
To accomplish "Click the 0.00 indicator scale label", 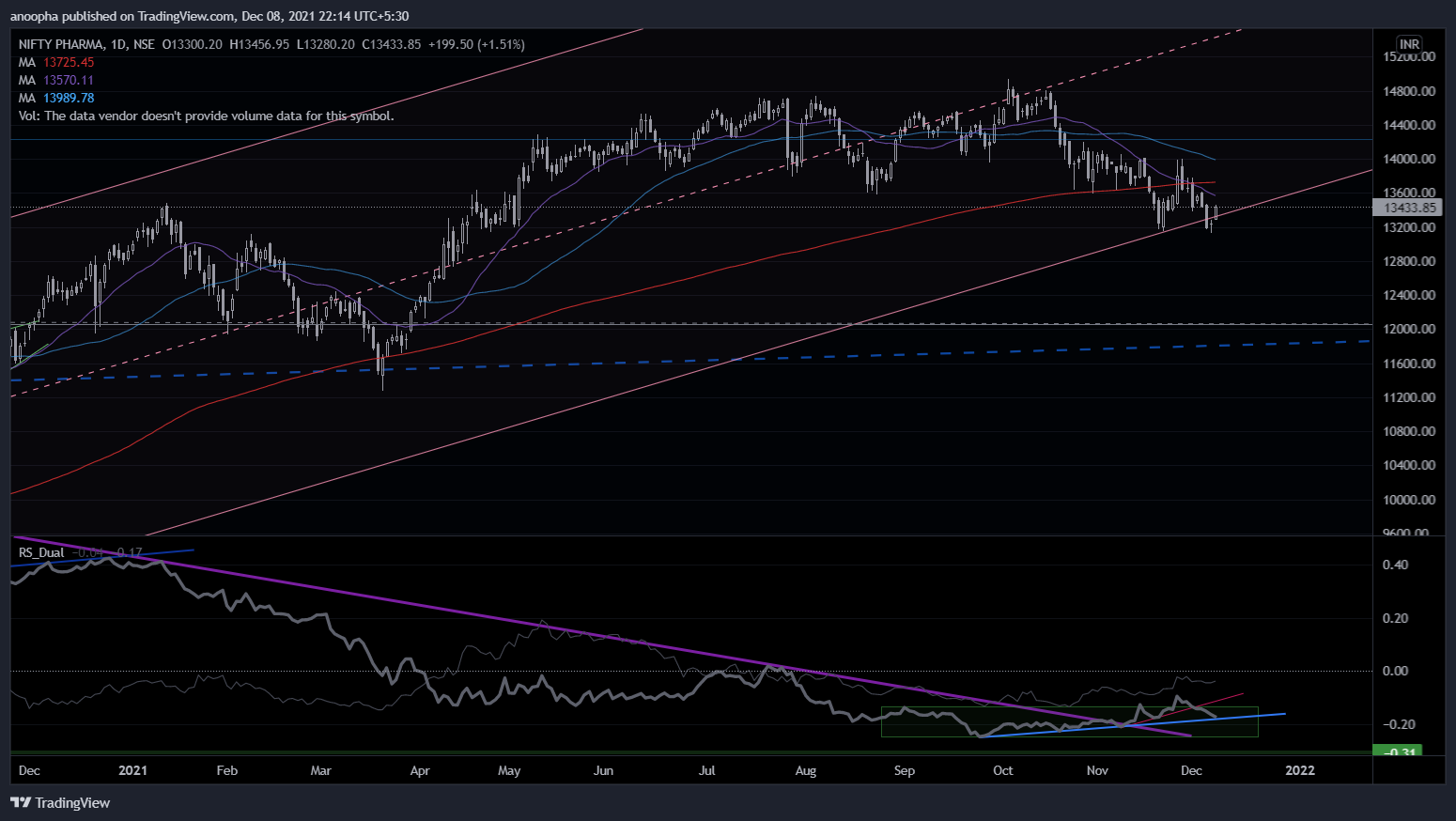I will tap(1396, 671).
